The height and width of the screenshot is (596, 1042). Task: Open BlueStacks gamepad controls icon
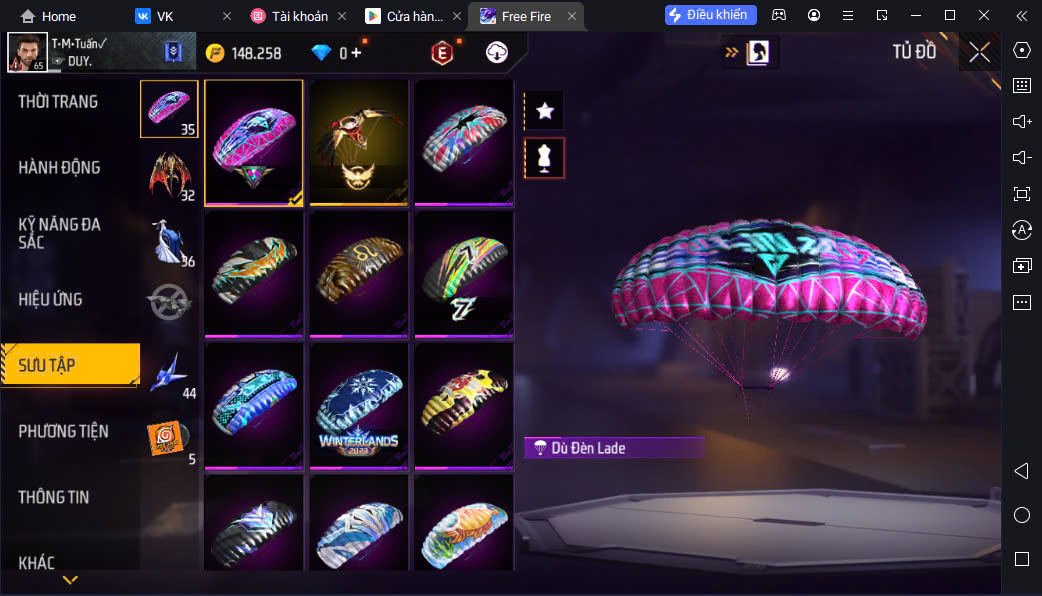point(779,15)
